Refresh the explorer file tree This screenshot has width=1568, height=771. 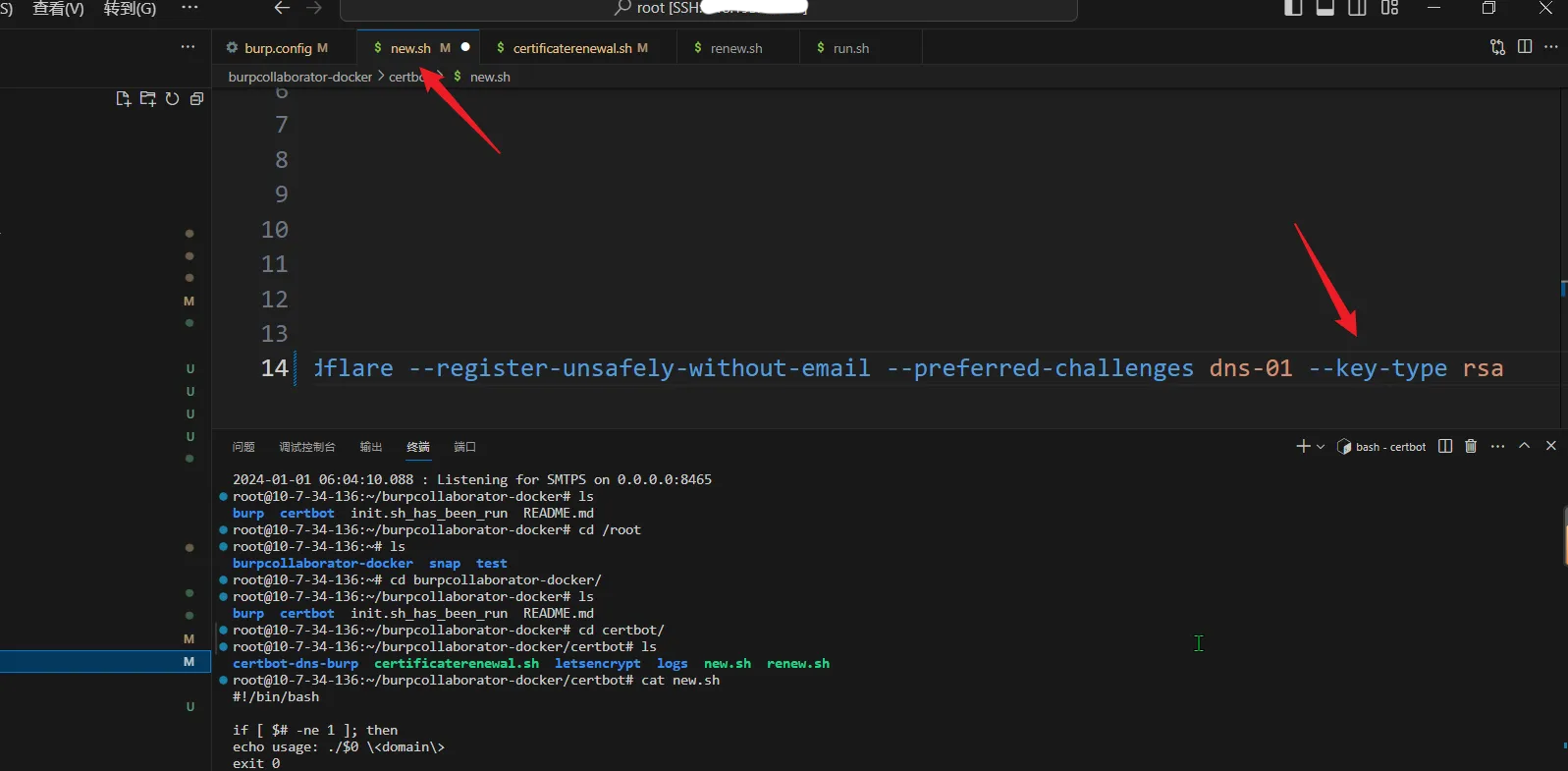(x=172, y=99)
